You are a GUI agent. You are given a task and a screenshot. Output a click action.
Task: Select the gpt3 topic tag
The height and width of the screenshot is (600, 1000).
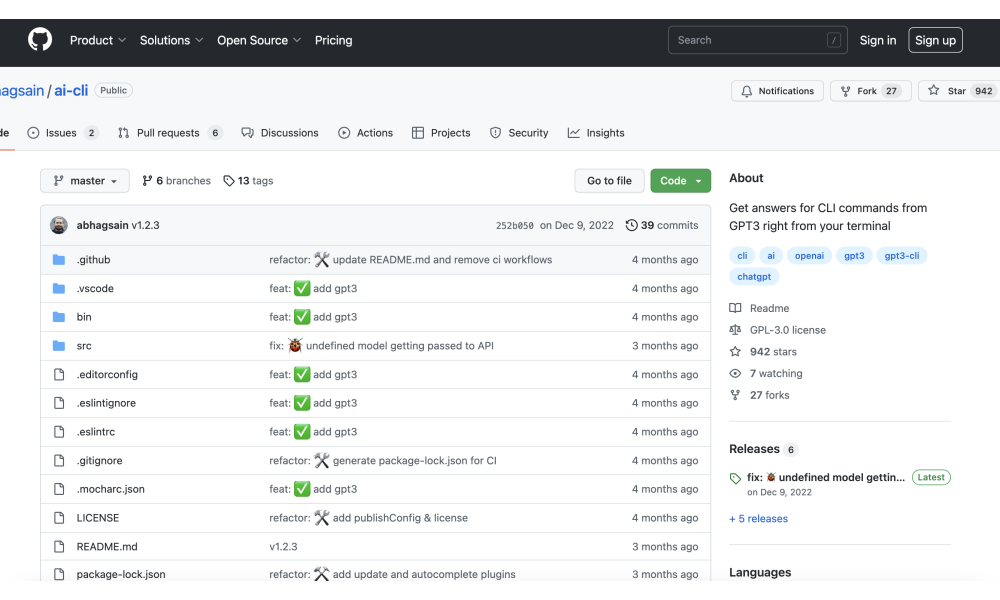[x=854, y=256]
